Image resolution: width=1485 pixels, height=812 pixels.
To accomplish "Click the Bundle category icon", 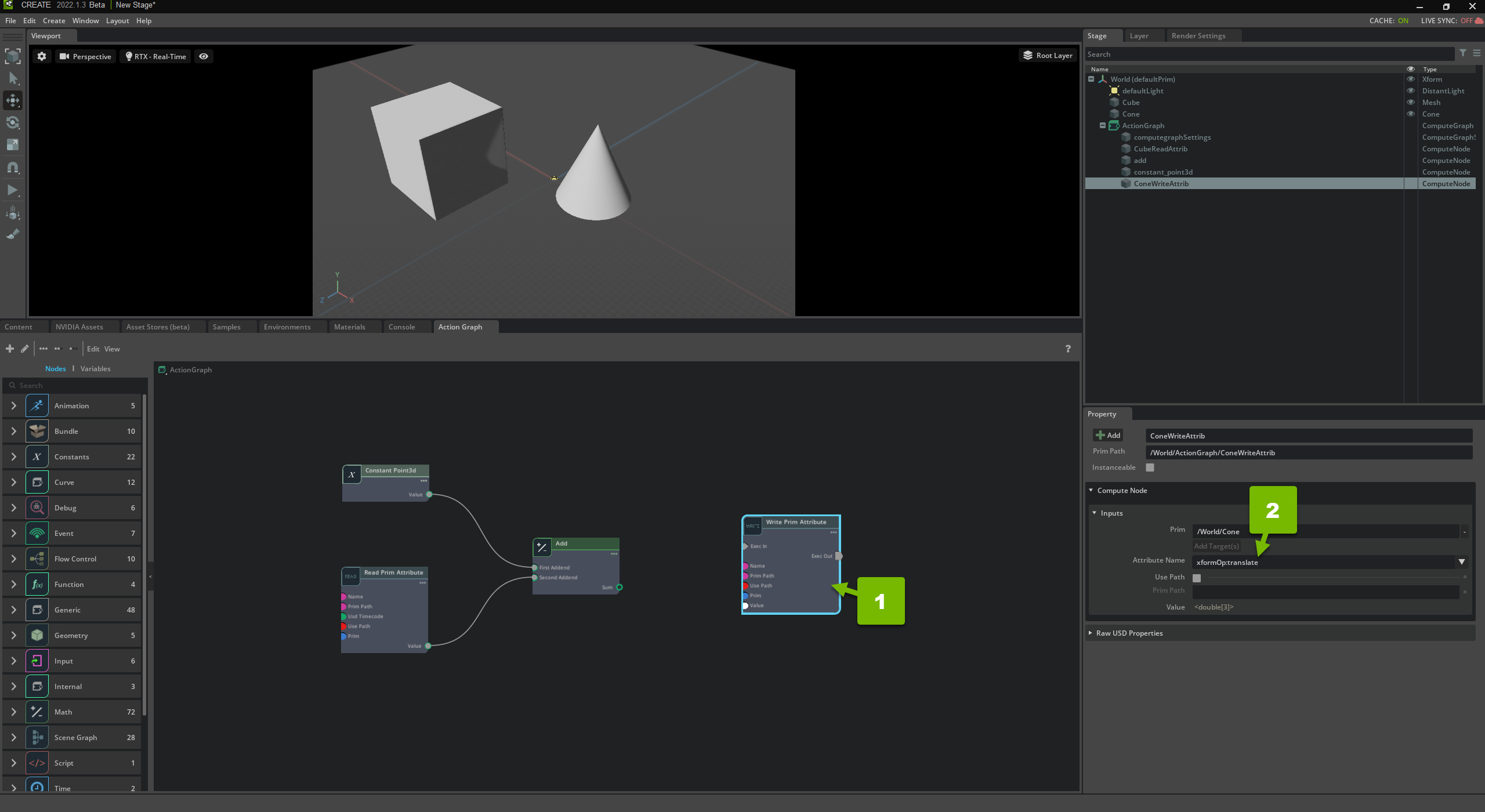I will point(37,432).
